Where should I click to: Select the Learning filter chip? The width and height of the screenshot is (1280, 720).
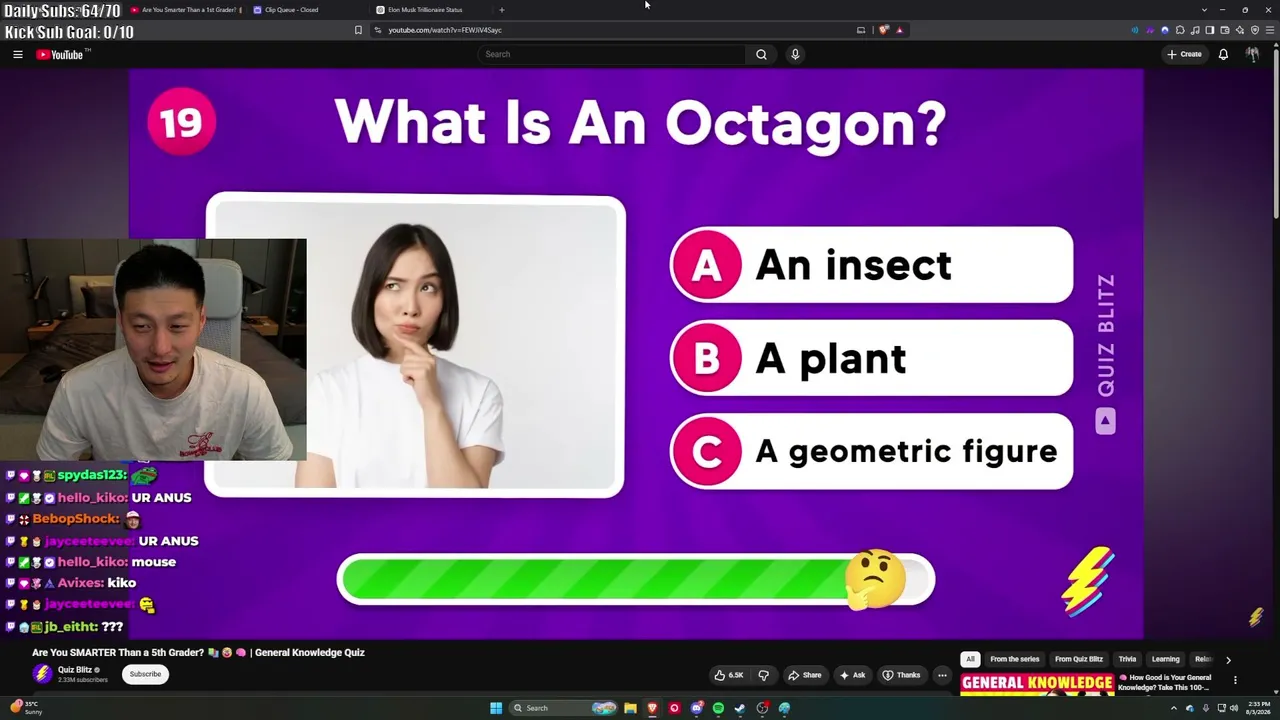point(1165,660)
